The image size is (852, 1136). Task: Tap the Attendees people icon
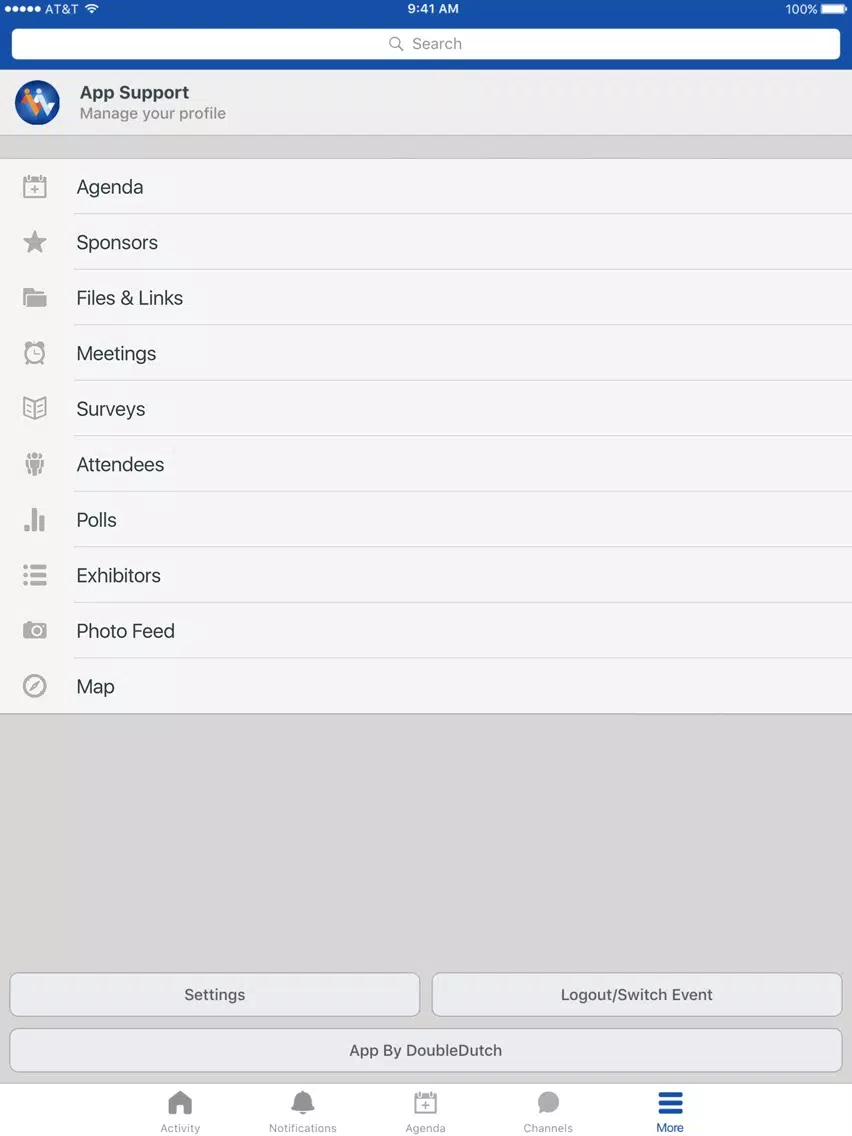[x=35, y=464]
